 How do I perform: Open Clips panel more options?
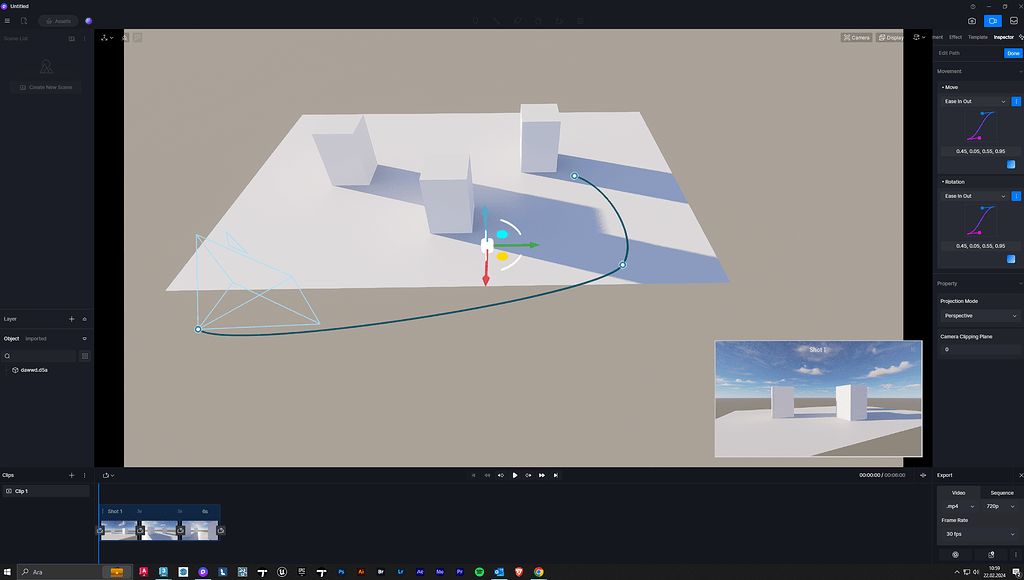tap(84, 475)
